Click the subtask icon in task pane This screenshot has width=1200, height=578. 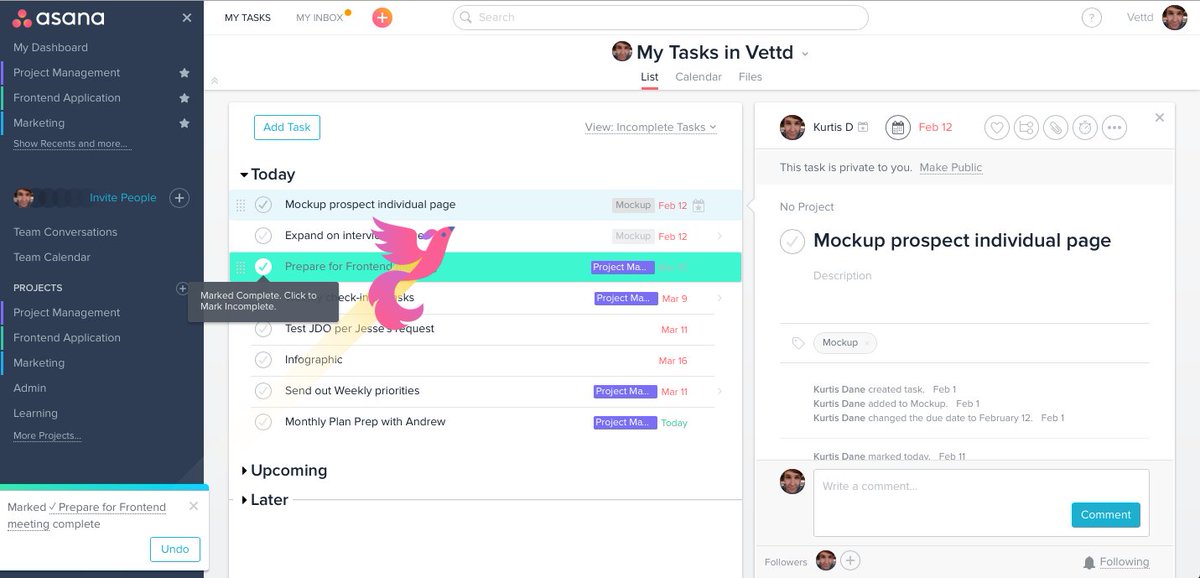1026,128
